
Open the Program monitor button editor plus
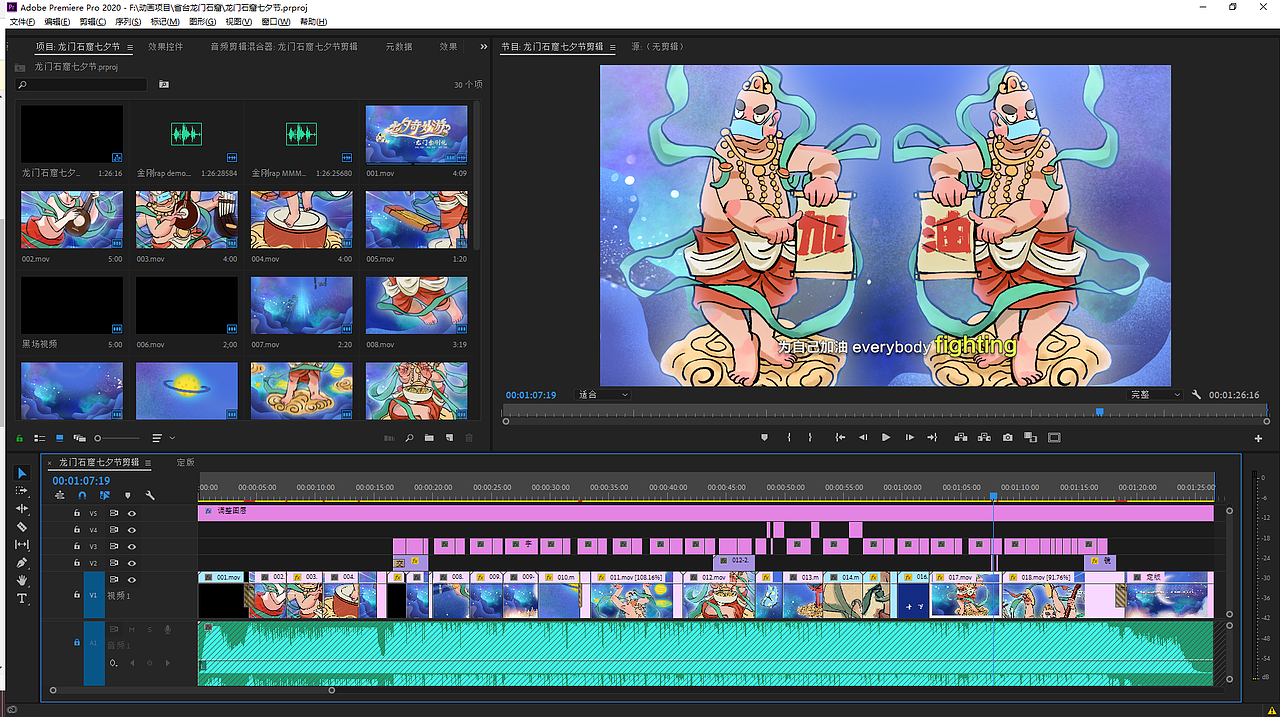(x=1259, y=438)
